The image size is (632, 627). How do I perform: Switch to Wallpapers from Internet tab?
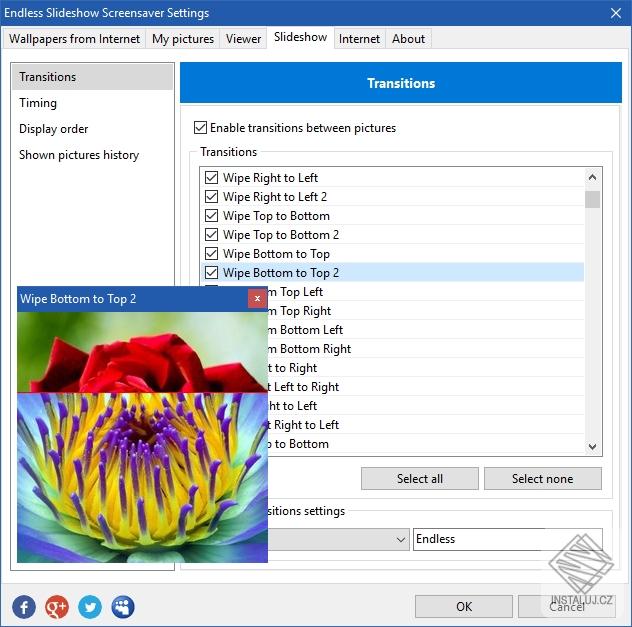click(x=74, y=39)
